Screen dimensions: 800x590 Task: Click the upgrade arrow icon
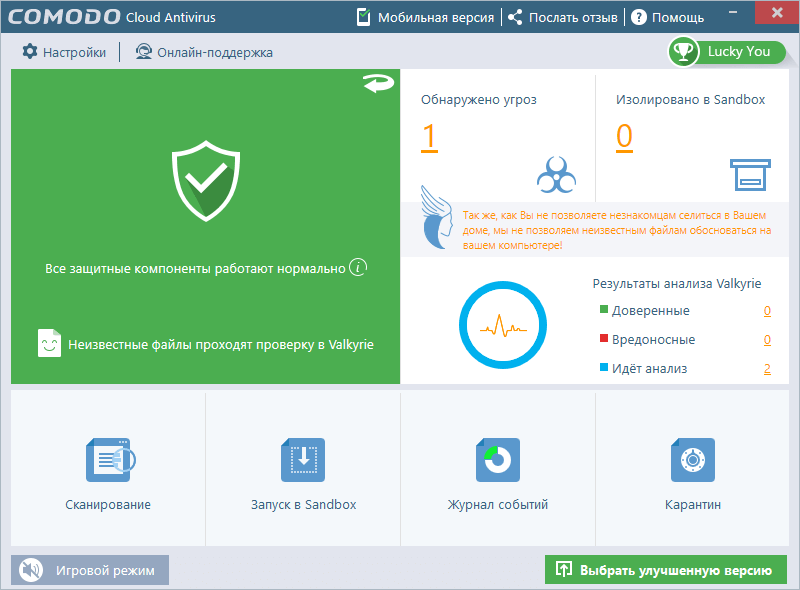coord(563,570)
